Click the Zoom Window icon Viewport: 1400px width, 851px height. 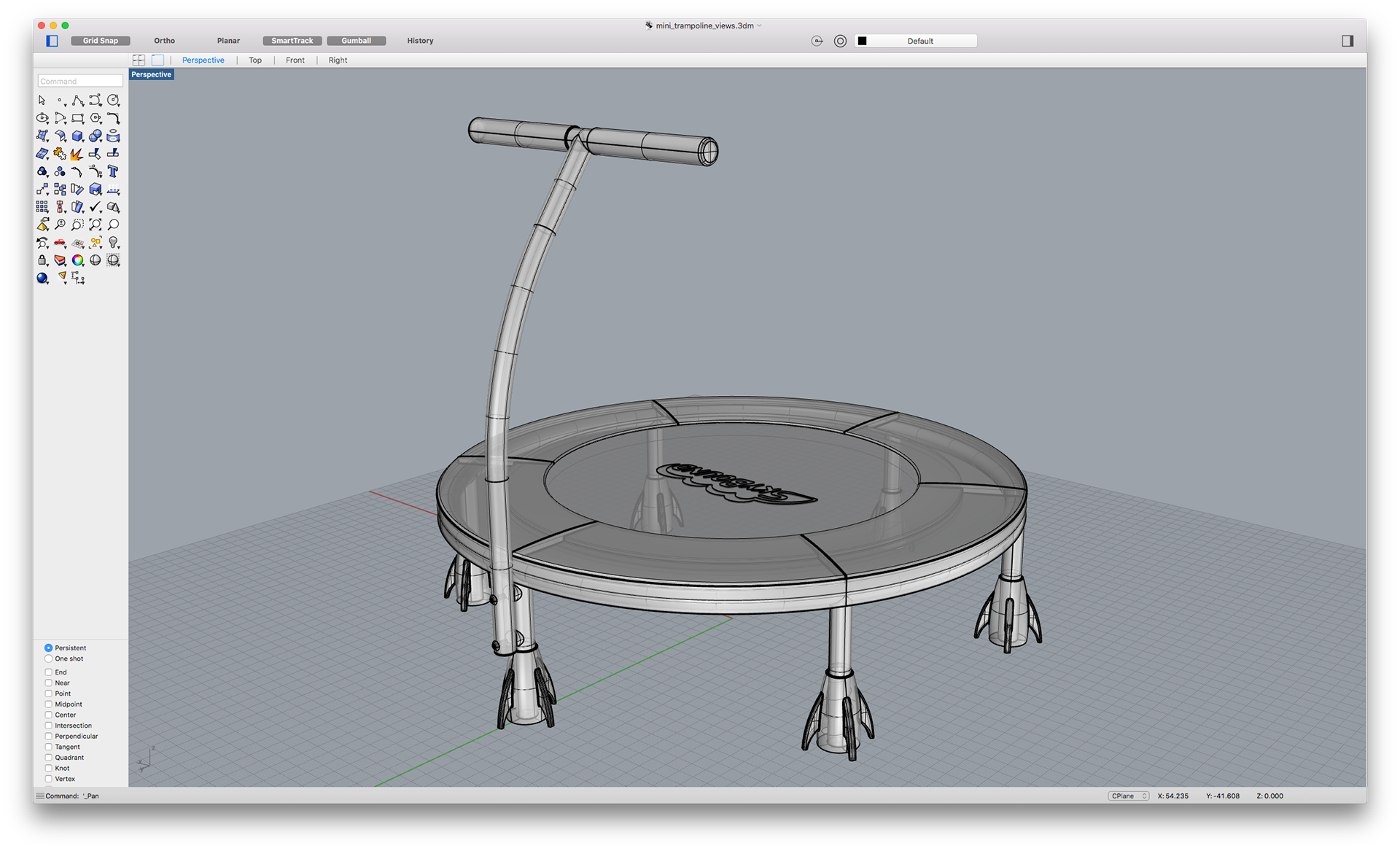pos(77,225)
